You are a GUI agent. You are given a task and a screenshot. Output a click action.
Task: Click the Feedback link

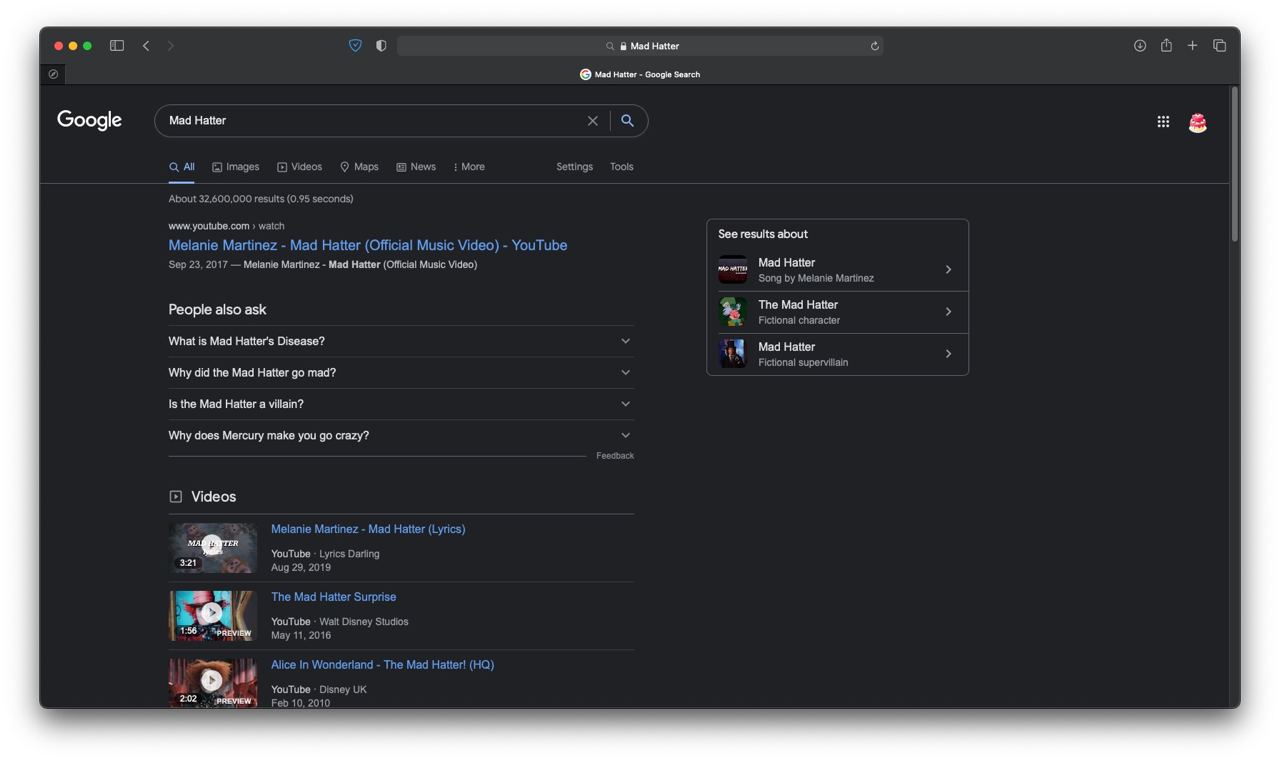pos(615,456)
